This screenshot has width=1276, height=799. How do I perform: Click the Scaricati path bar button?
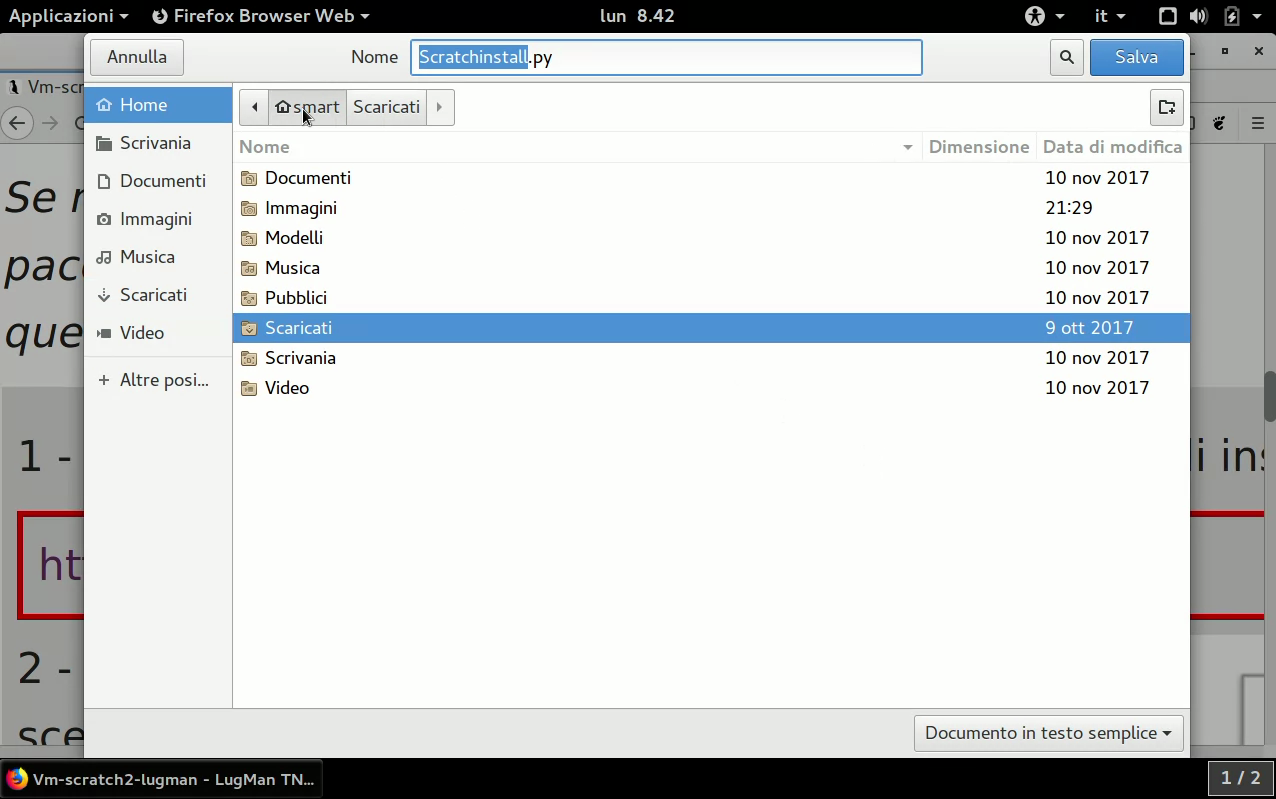(386, 107)
